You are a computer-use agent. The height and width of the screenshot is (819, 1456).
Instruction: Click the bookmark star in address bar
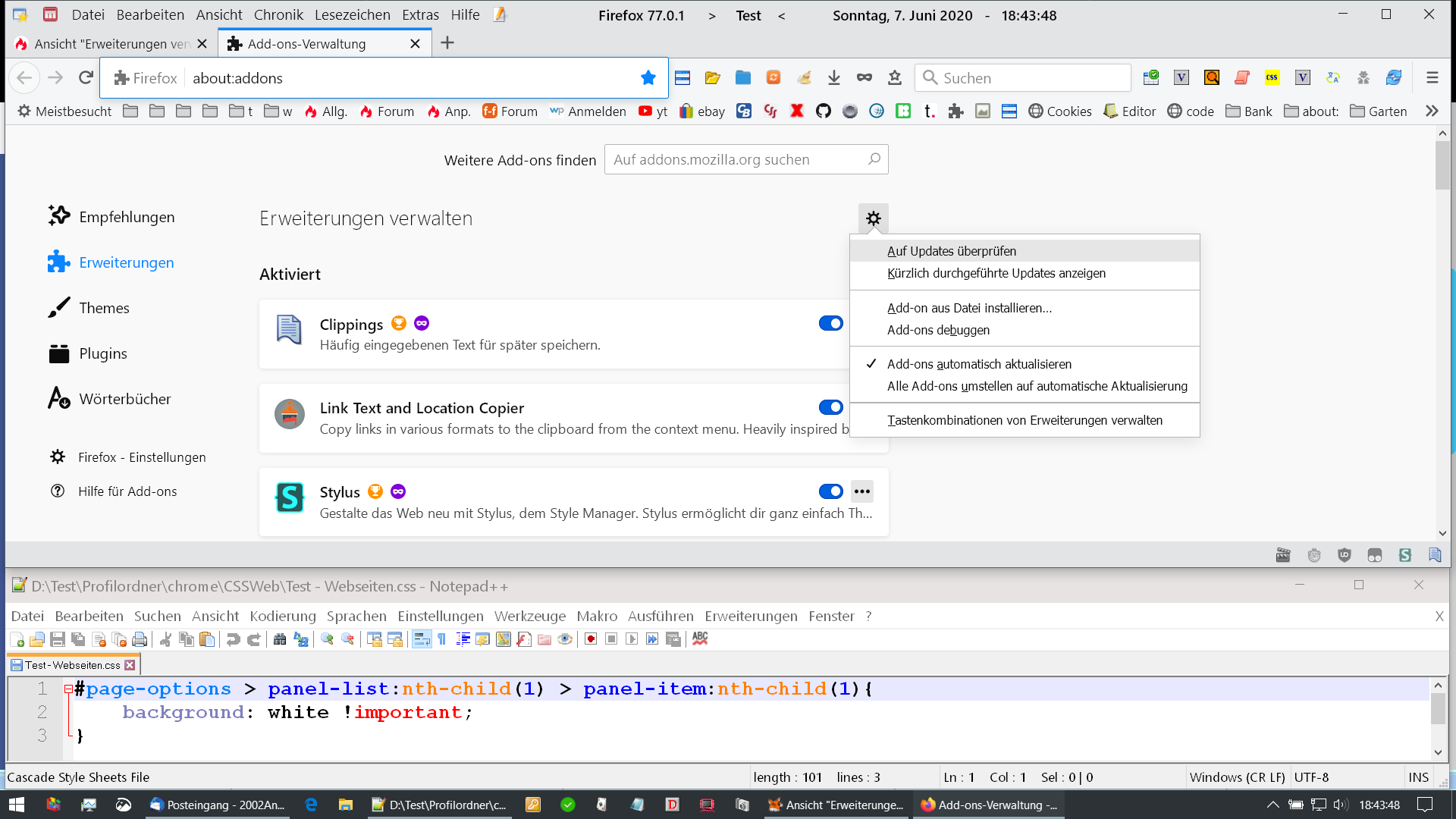pos(648,78)
